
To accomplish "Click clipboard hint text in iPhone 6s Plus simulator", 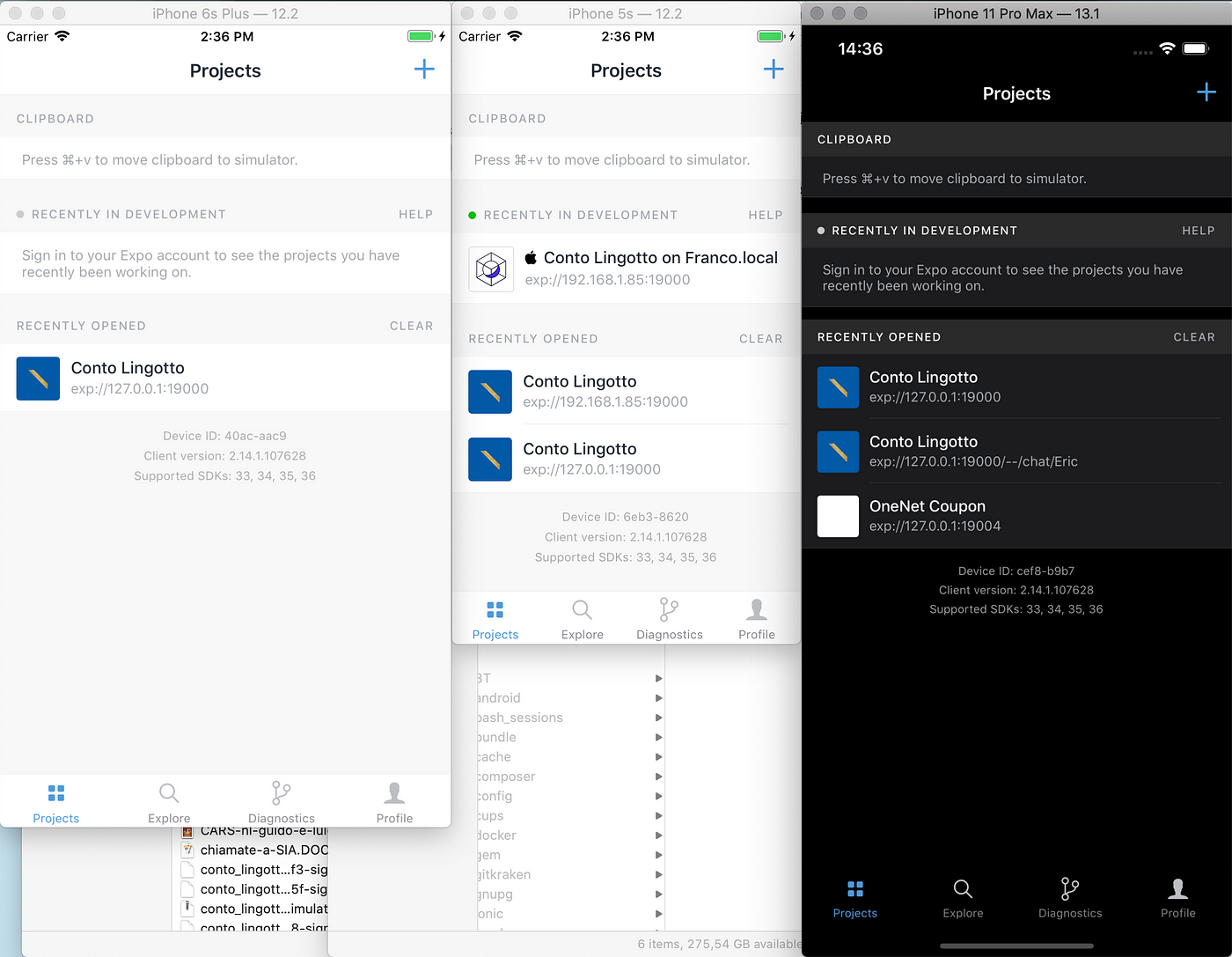I will [x=160, y=160].
